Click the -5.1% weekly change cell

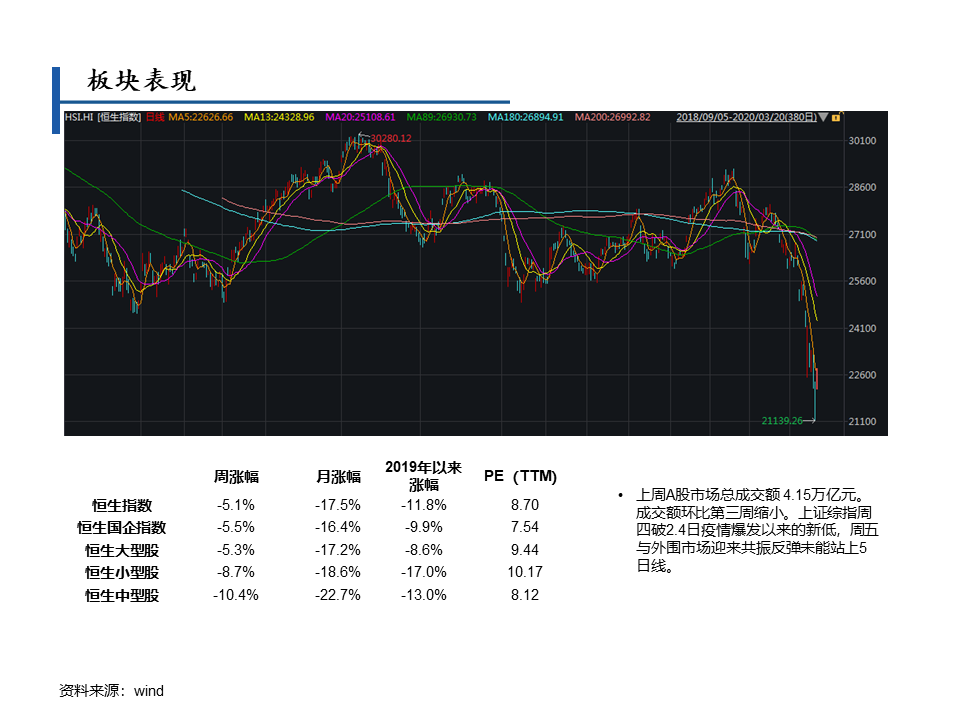click(x=236, y=505)
